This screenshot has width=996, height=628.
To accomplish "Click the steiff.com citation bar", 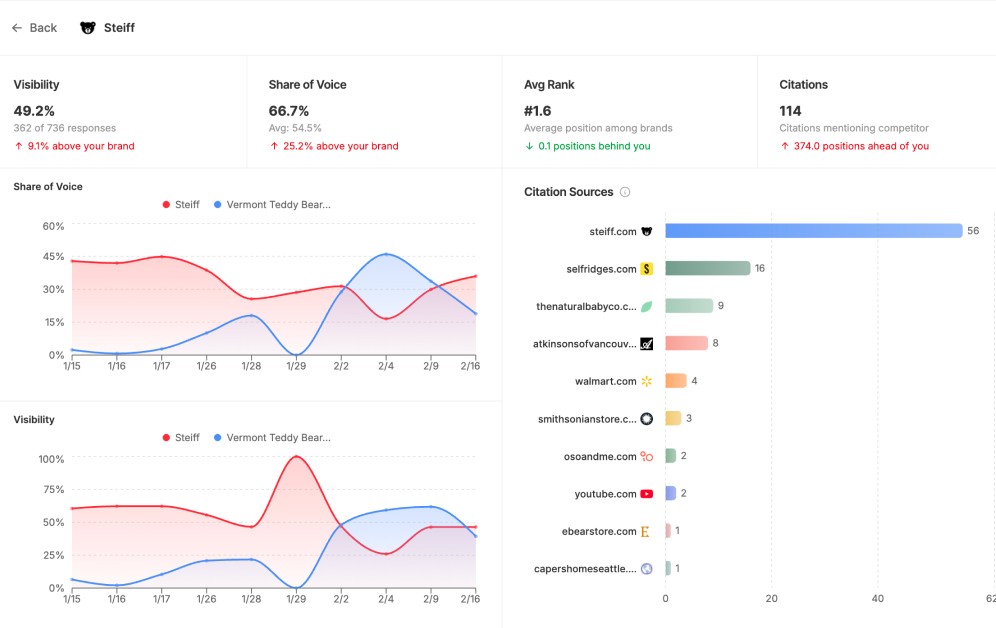I will click(x=814, y=230).
